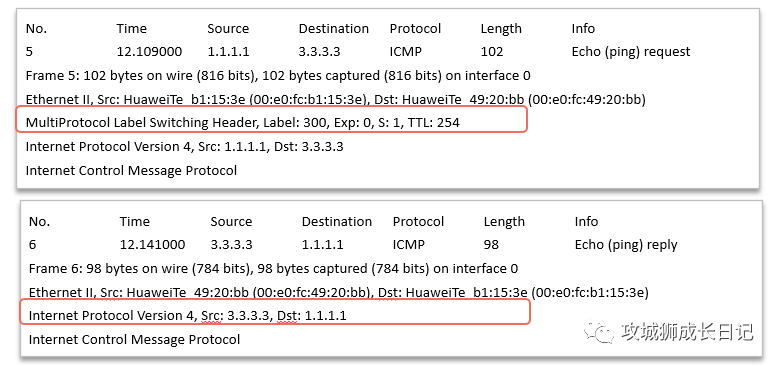Click the Length column header in bottom table
The image size is (778, 365).
pos(504,222)
